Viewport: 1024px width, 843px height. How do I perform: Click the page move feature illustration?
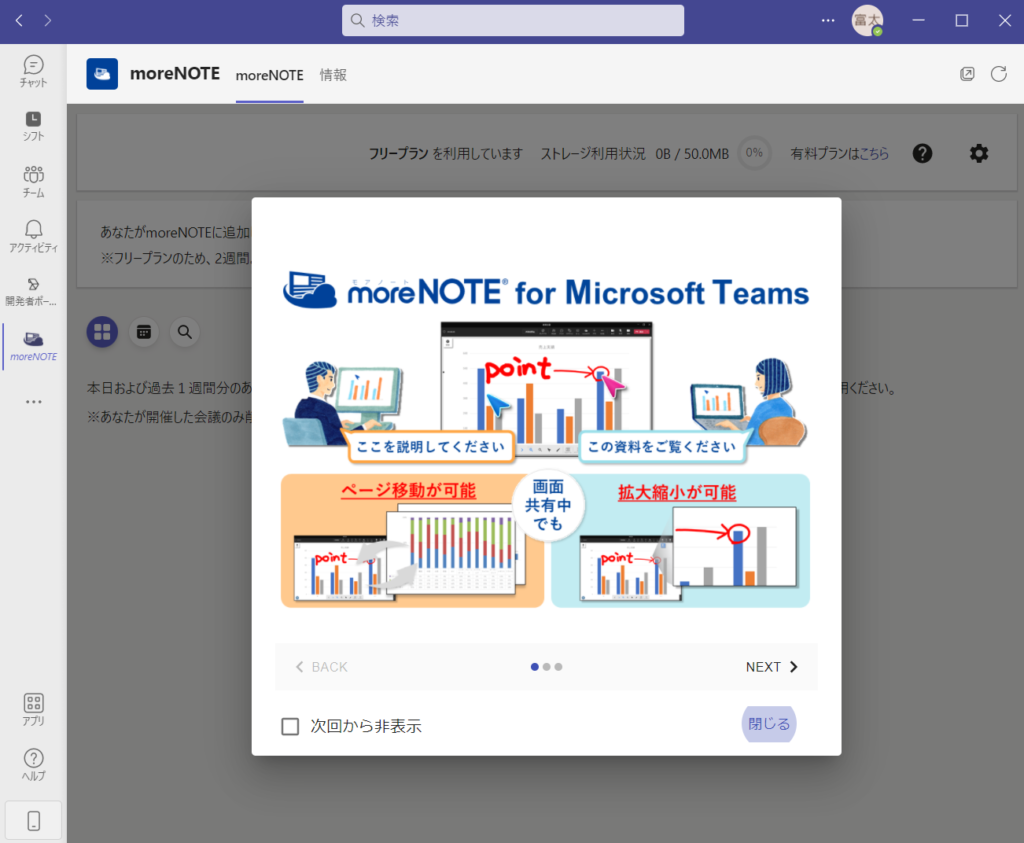click(412, 541)
